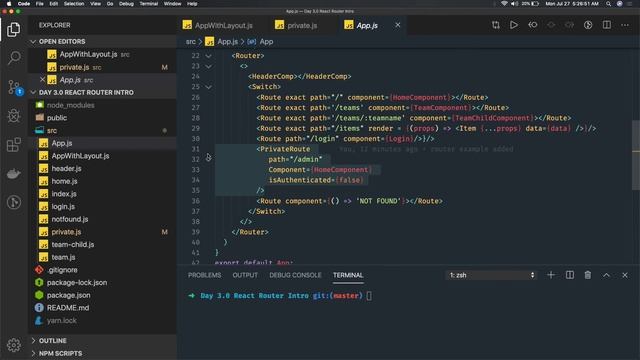Switch to the Debug Console tab
Image resolution: width=640 pixels, height=360 pixels.
coord(295,275)
